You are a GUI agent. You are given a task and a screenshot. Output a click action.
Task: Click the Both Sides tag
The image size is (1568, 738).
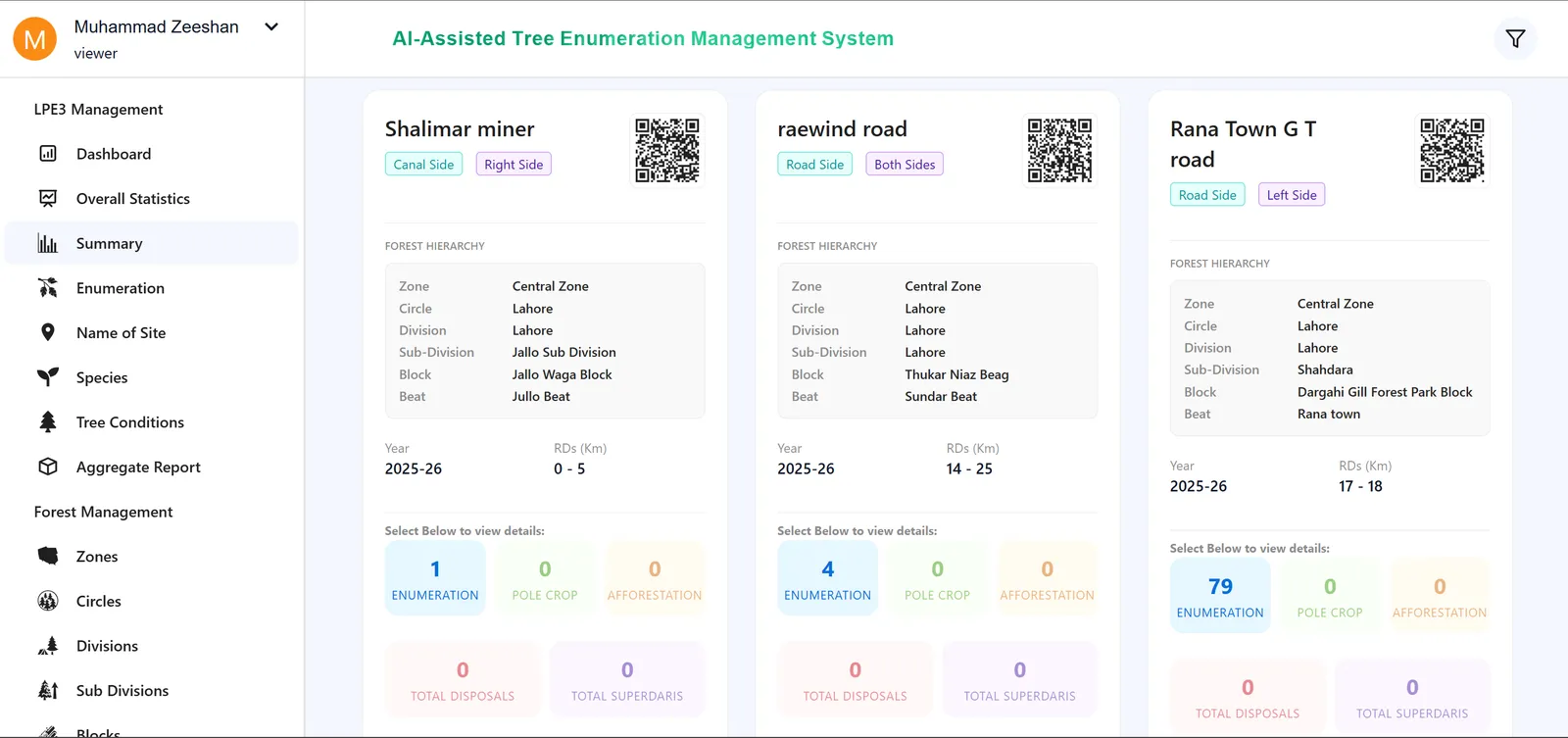[905, 165]
